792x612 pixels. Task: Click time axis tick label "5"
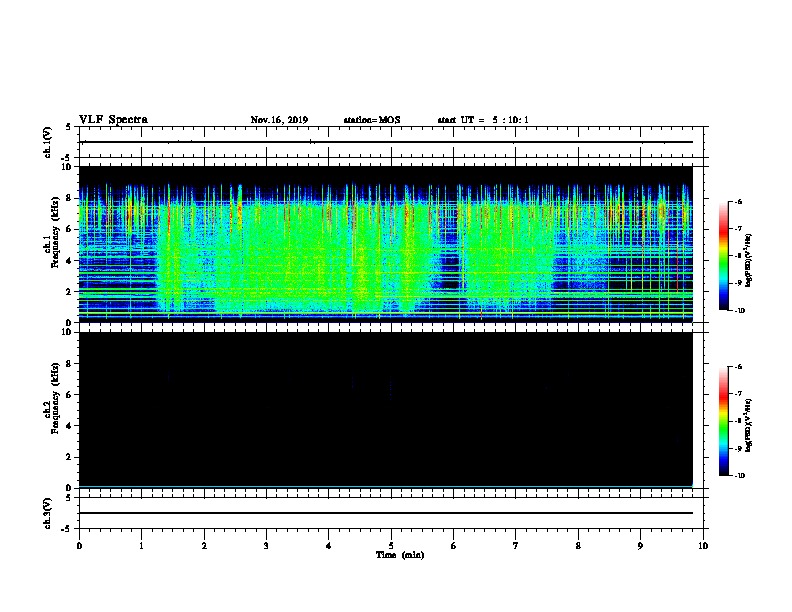point(391,546)
